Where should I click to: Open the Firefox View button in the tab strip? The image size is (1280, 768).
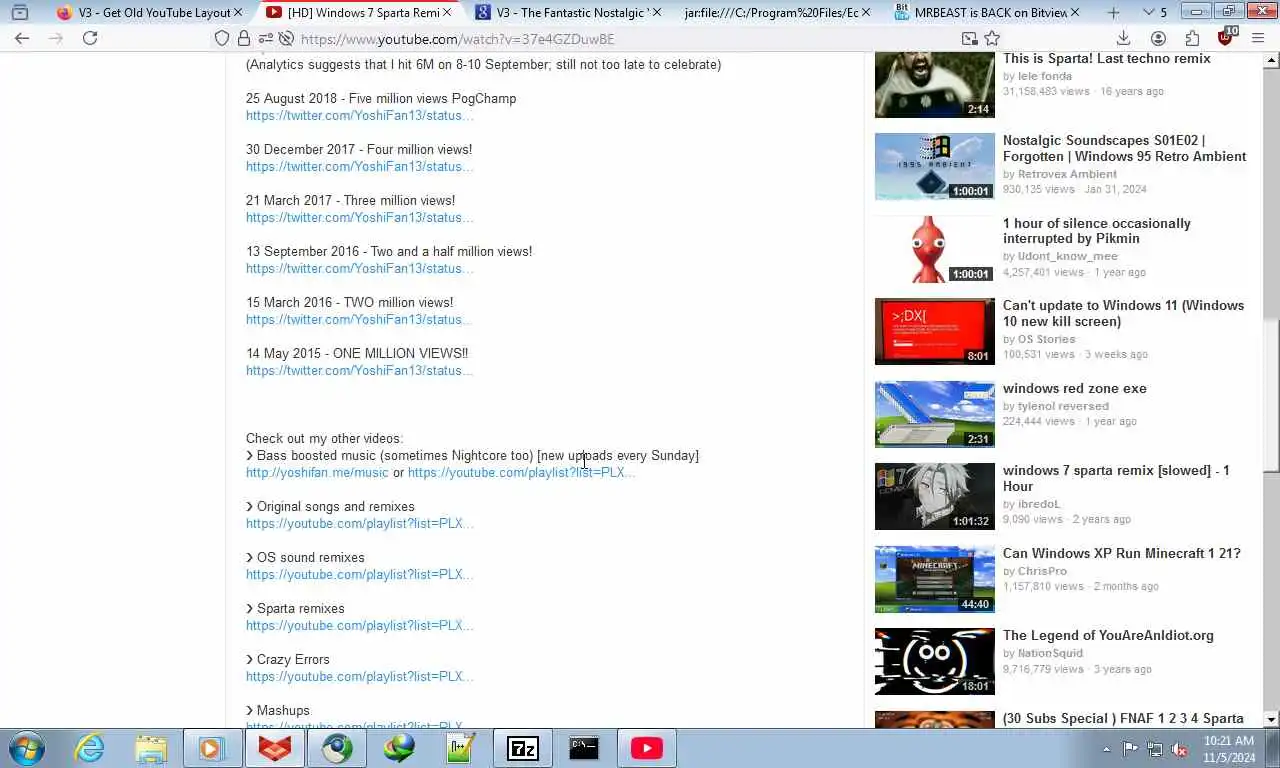[19, 13]
